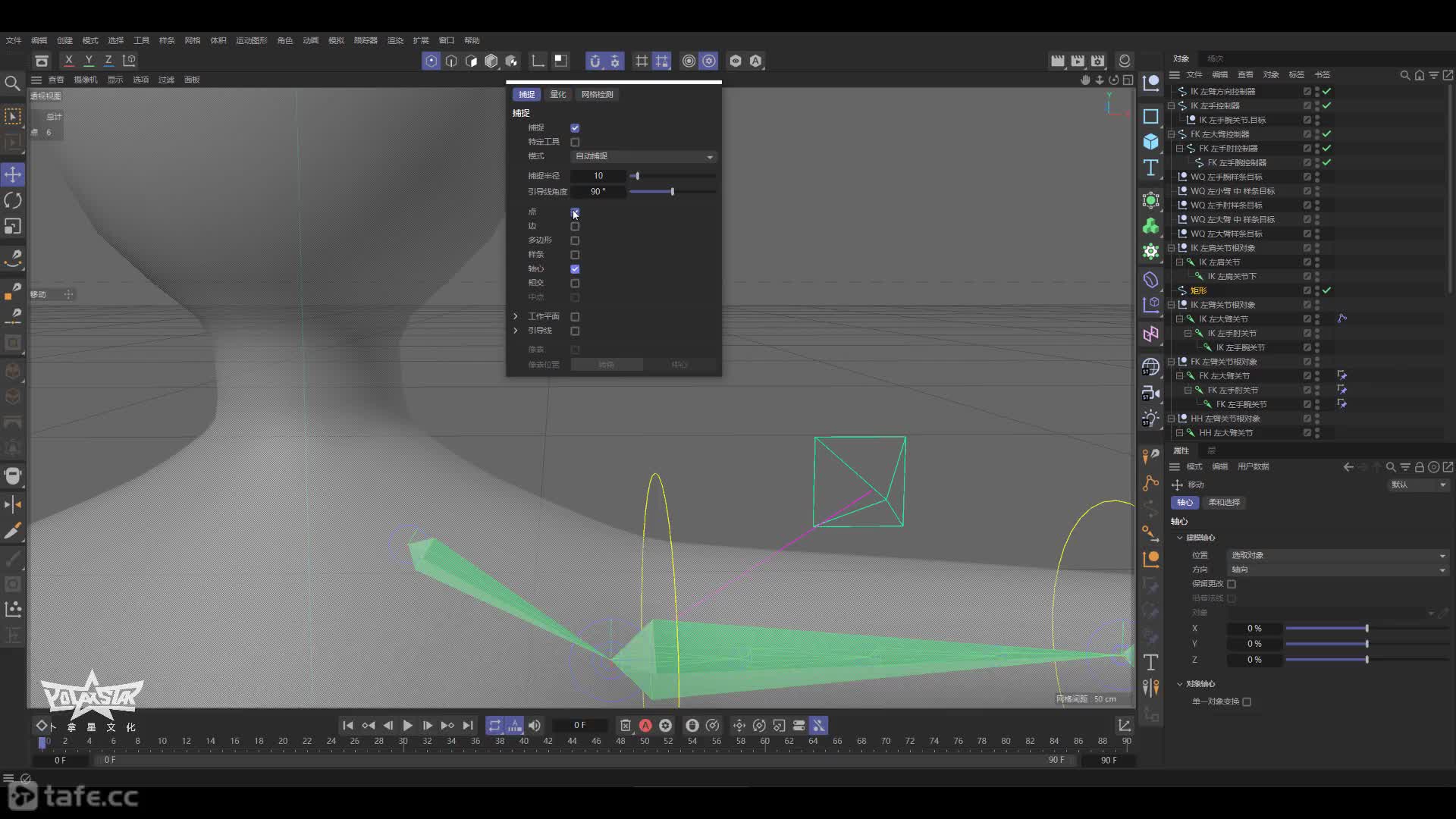Expand the 引导线 section
Image resolution: width=1456 pixels, height=819 pixels.
click(516, 331)
